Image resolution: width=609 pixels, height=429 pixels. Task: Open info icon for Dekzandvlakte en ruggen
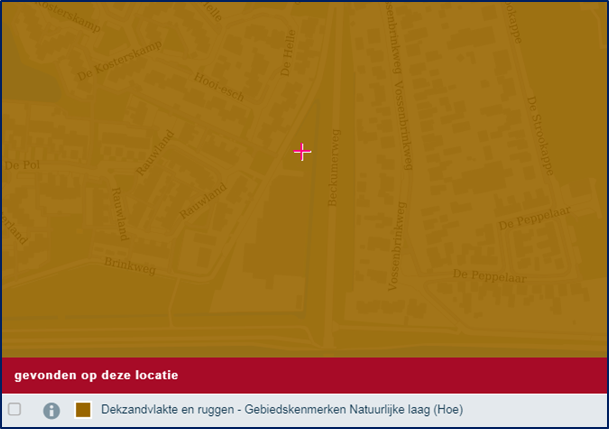[52, 410]
